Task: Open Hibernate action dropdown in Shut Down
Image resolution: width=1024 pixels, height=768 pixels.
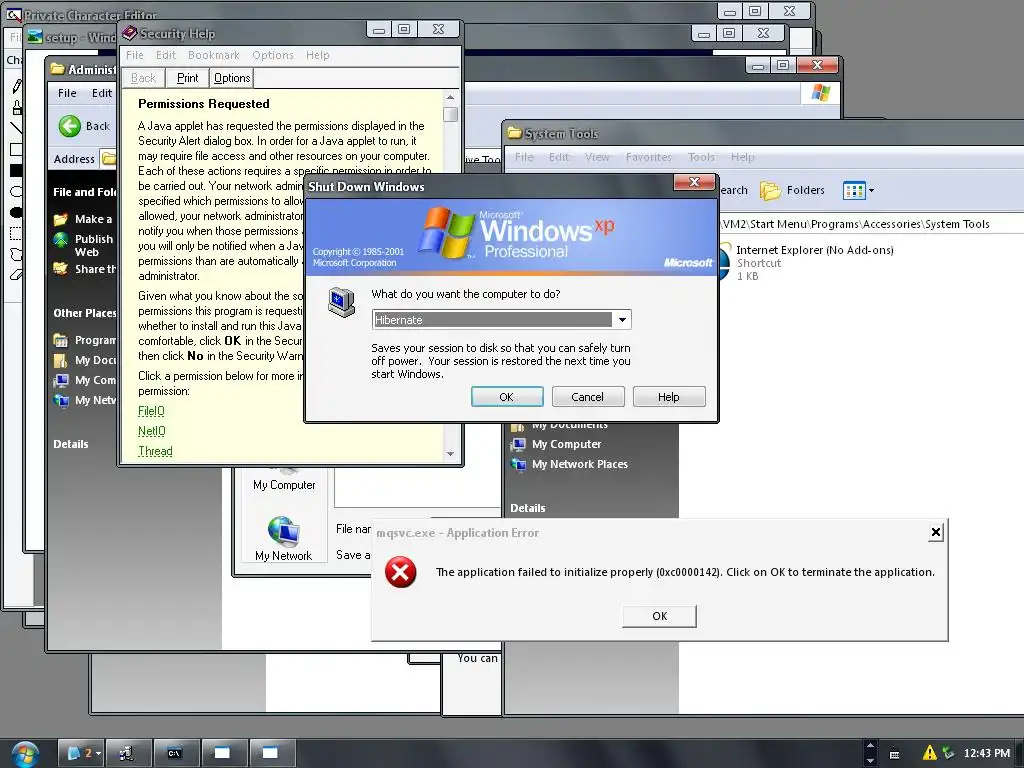Action: tap(622, 320)
